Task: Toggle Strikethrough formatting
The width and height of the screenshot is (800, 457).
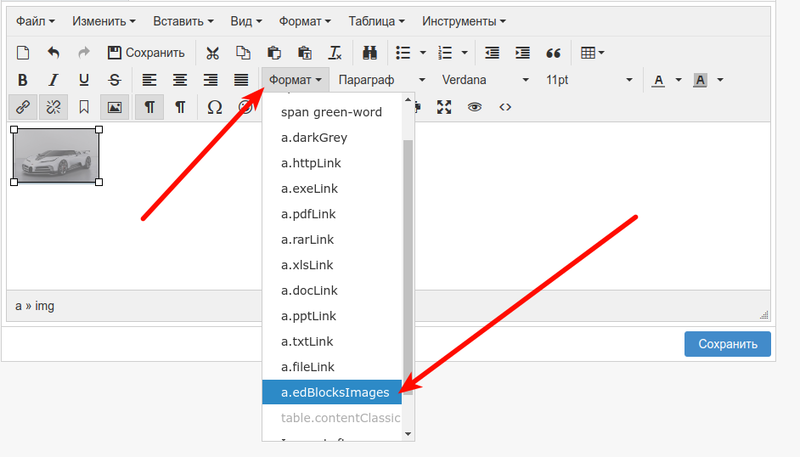Action: tap(114, 80)
